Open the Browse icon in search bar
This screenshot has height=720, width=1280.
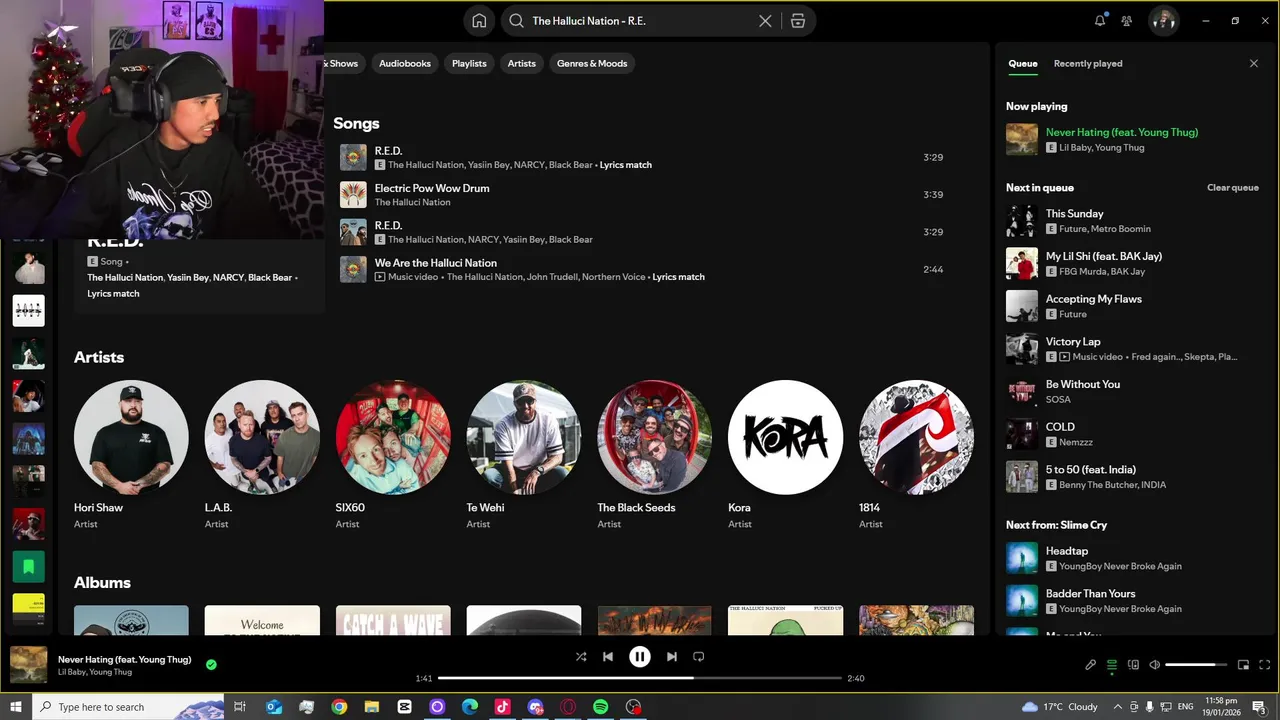click(798, 21)
